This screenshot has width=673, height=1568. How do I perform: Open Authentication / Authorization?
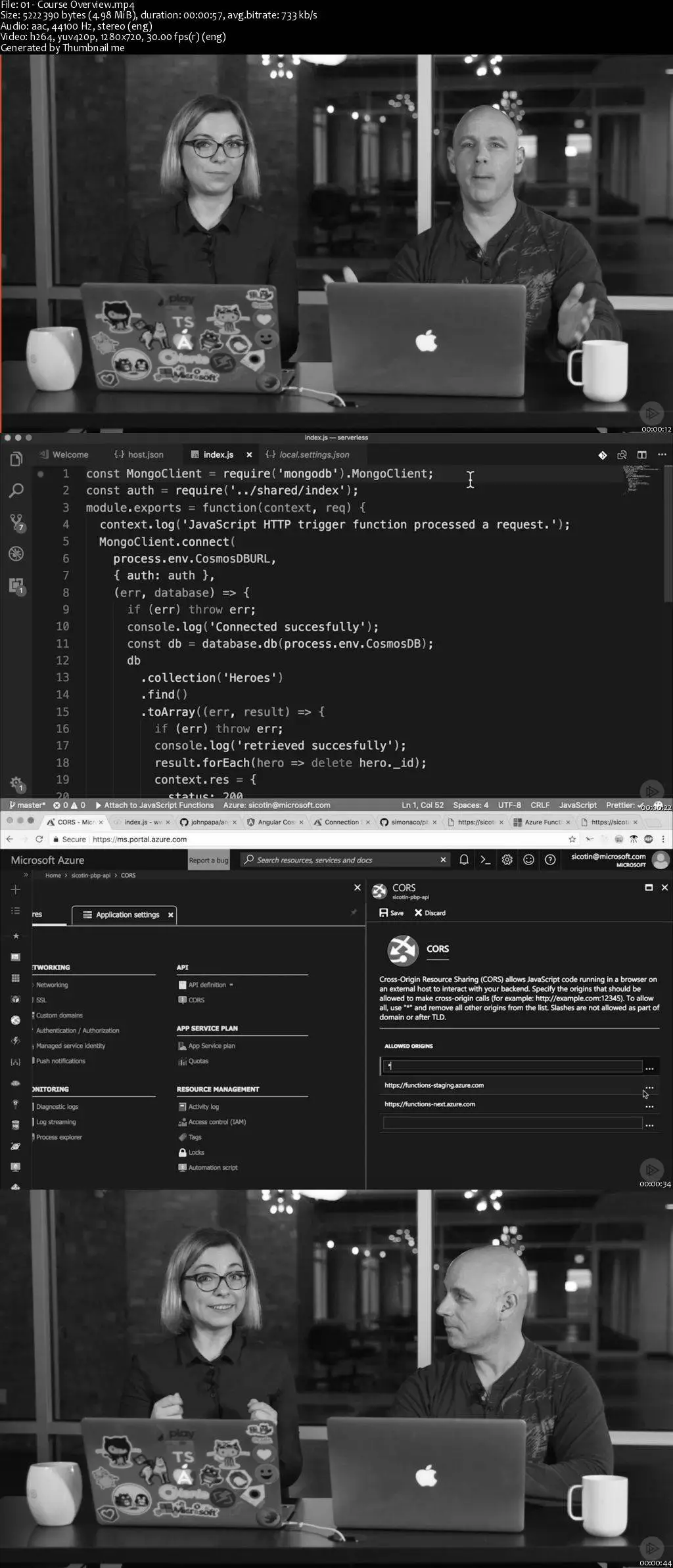pos(76,1031)
